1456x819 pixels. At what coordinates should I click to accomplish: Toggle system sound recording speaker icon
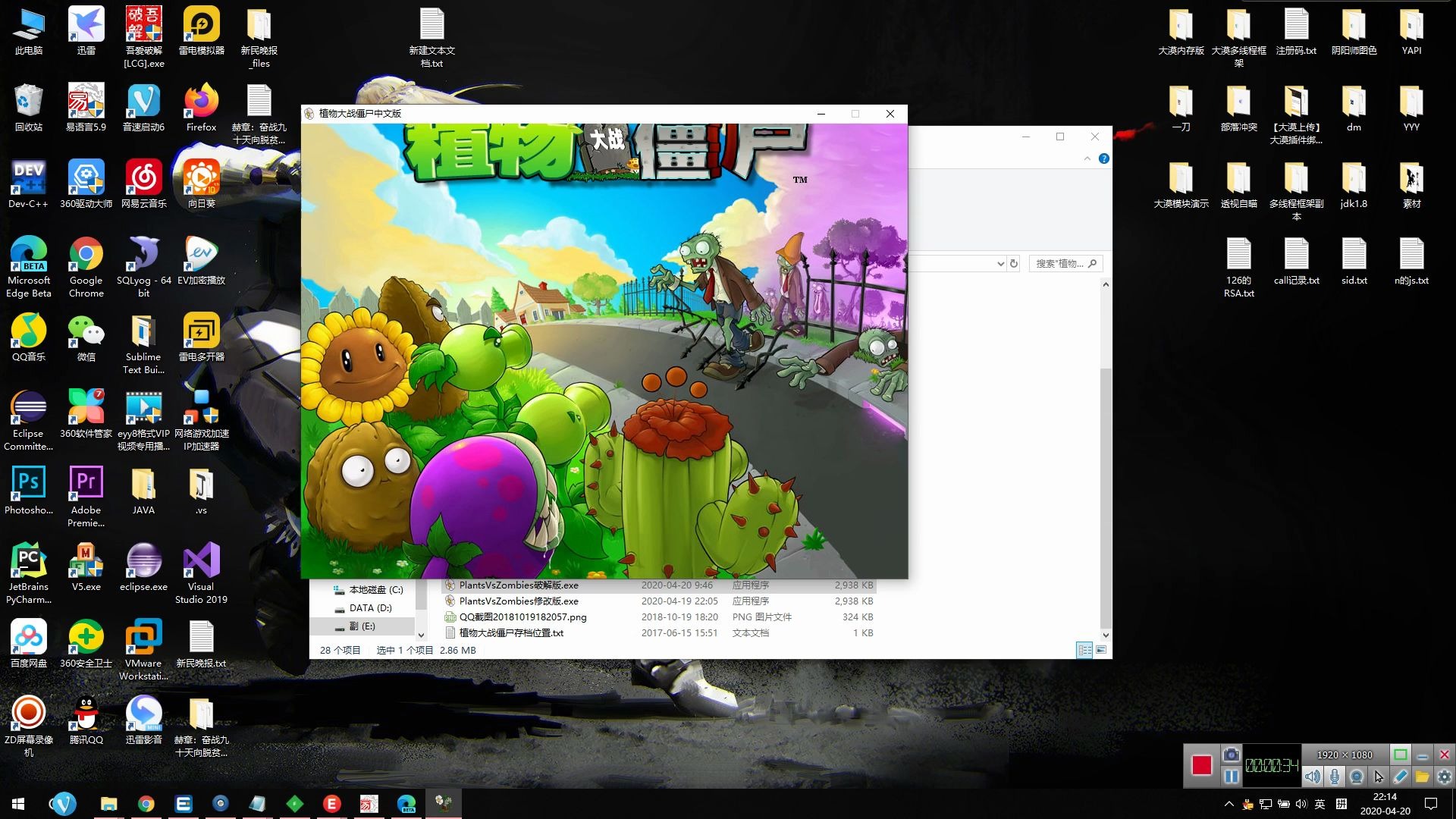click(x=1313, y=777)
